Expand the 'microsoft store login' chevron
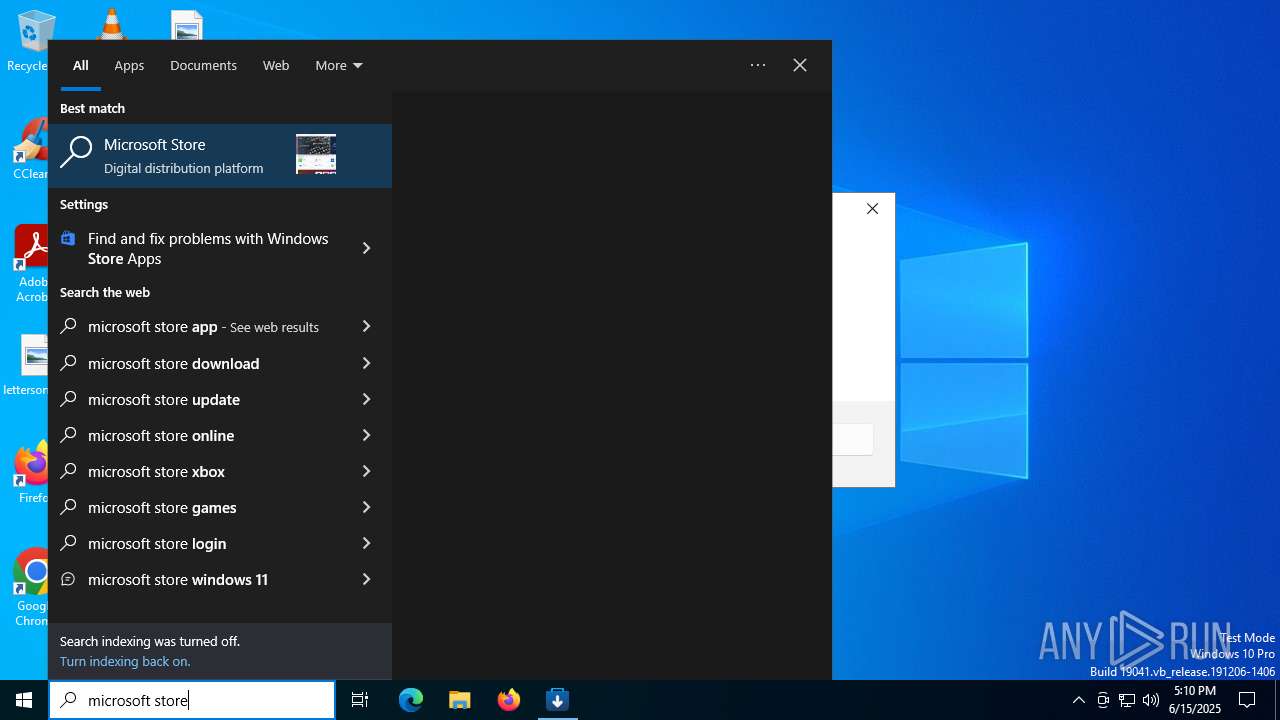 [366, 543]
